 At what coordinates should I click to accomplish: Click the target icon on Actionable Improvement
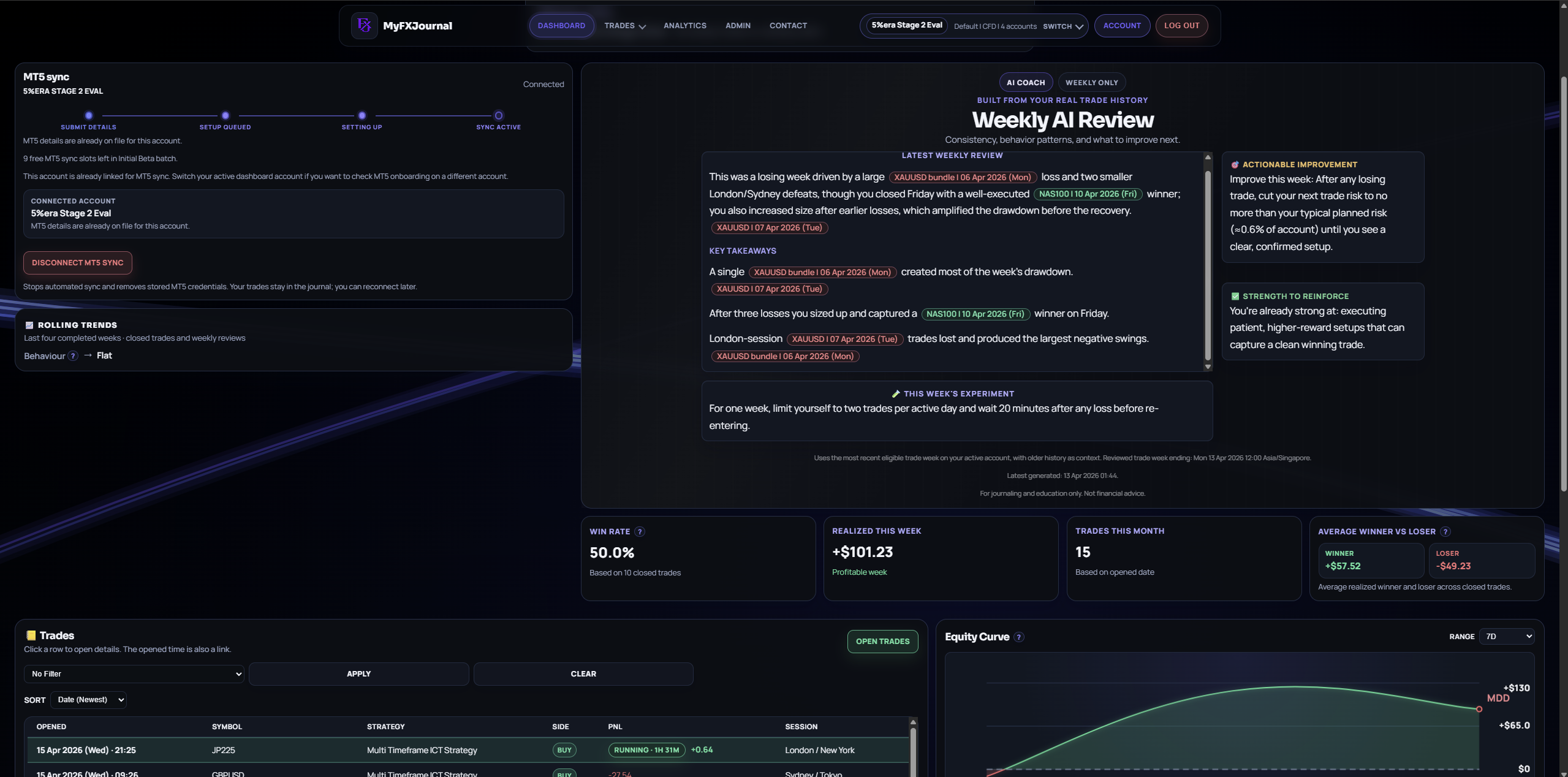coord(1235,164)
